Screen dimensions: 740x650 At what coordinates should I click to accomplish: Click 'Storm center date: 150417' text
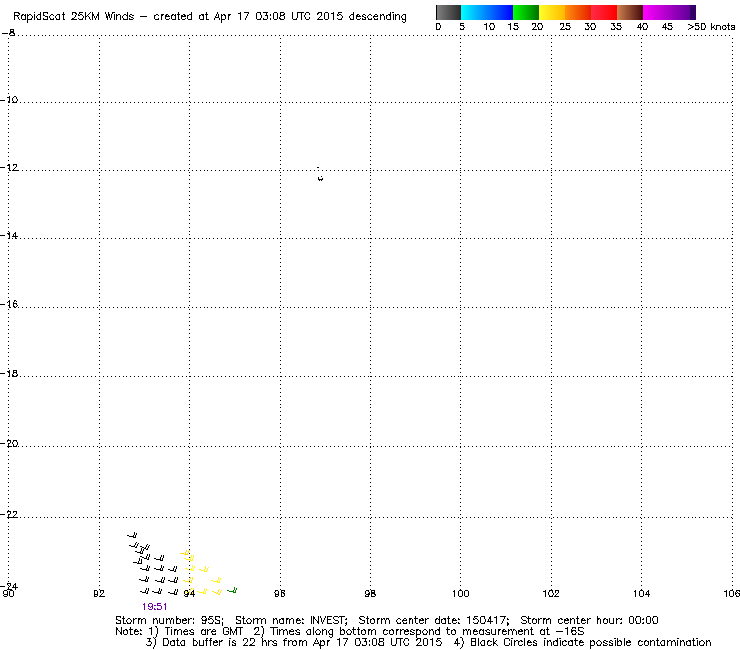pos(434,620)
